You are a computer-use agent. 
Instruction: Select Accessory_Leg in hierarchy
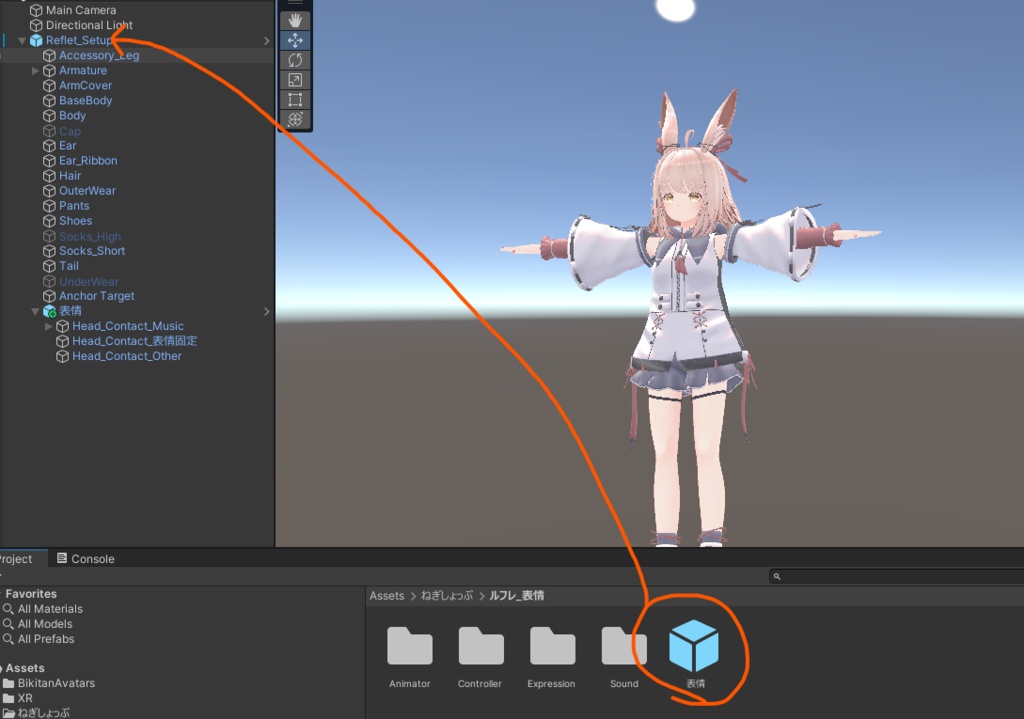click(99, 56)
